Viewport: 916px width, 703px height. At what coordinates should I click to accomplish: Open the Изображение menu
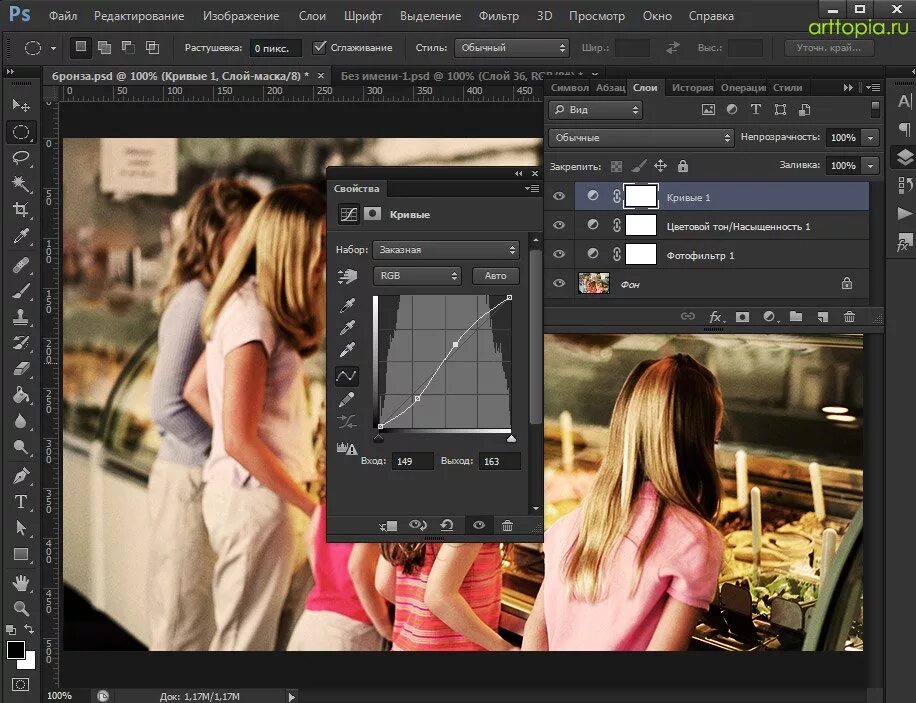pos(241,16)
